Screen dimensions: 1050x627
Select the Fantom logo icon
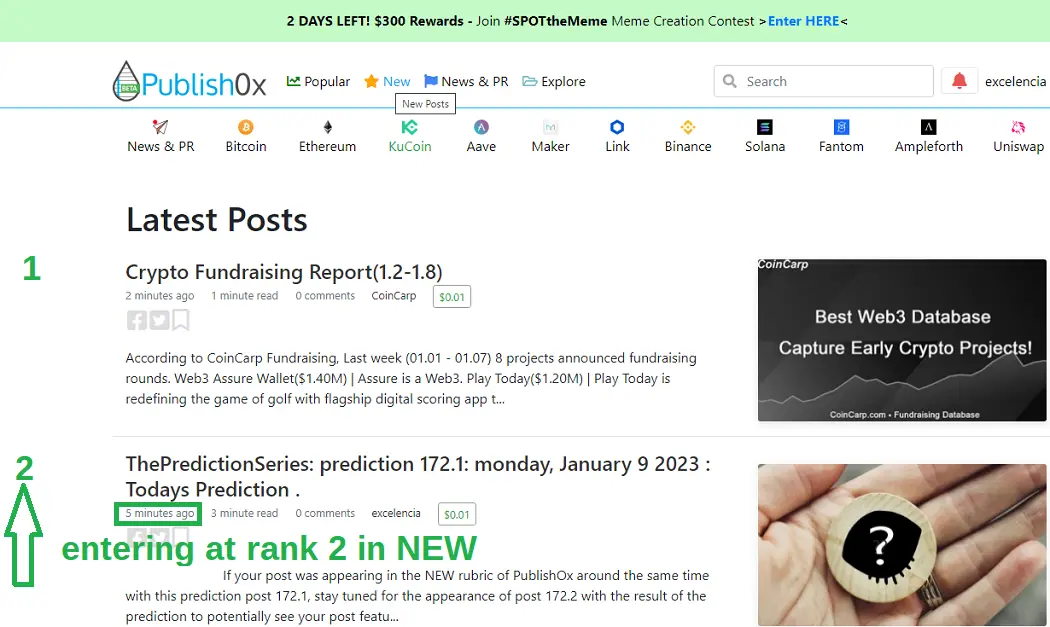(x=841, y=127)
